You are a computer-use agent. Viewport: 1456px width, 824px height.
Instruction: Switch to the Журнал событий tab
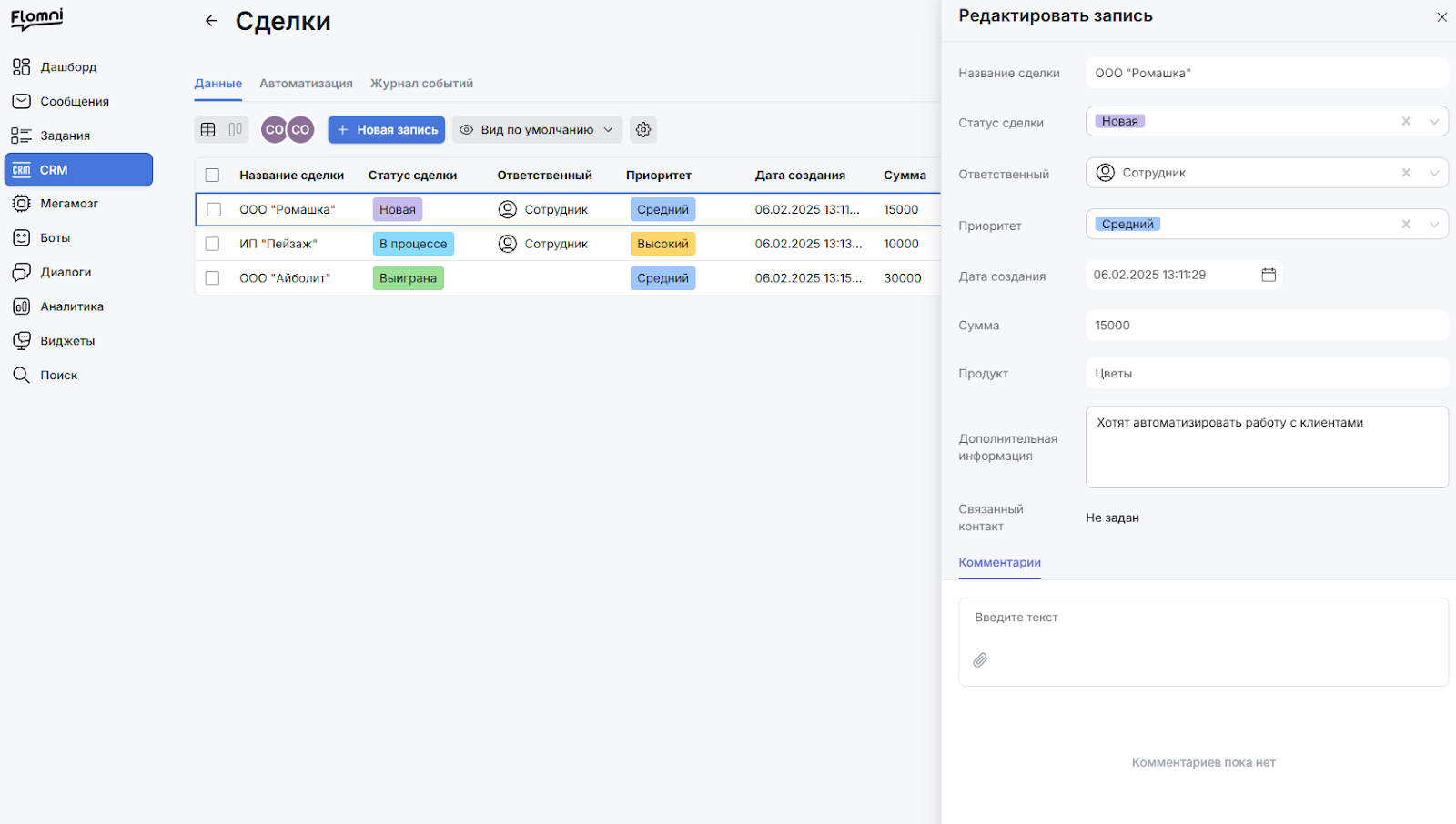click(421, 84)
